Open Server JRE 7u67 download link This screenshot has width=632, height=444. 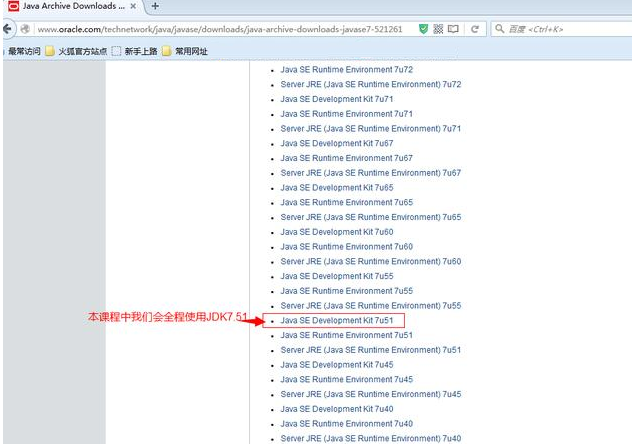click(370, 173)
